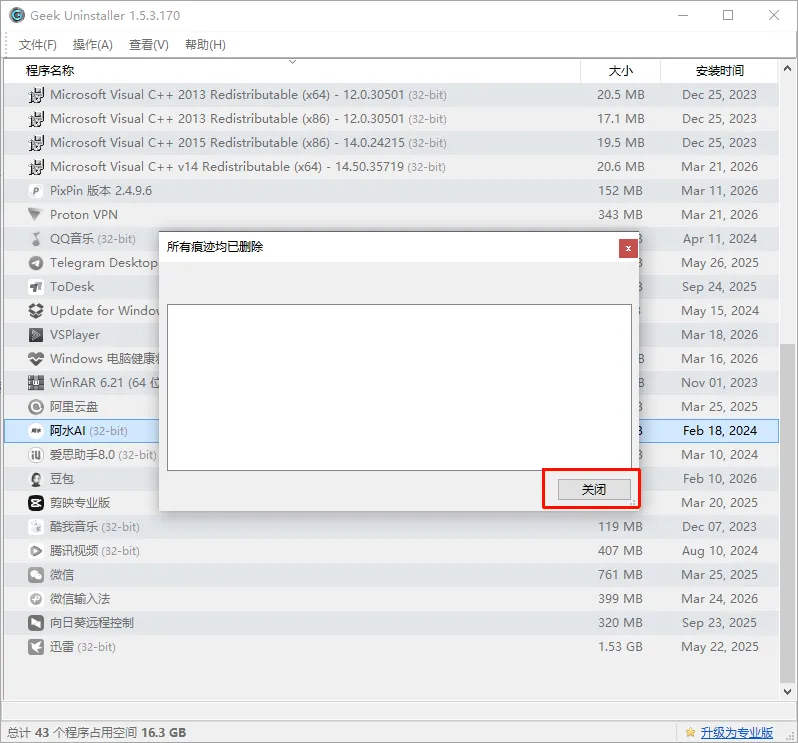Click the scrollbar up arrow

pos(787,68)
